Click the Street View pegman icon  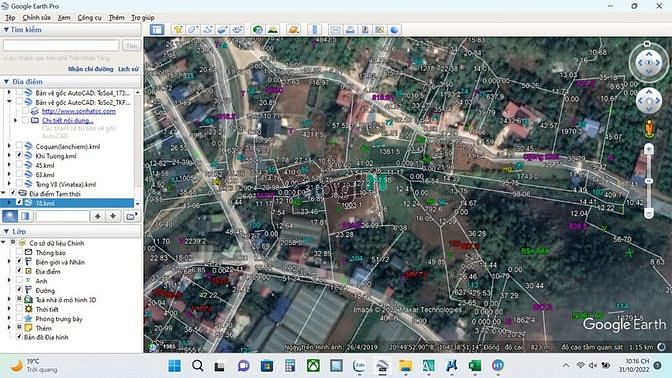(x=649, y=129)
